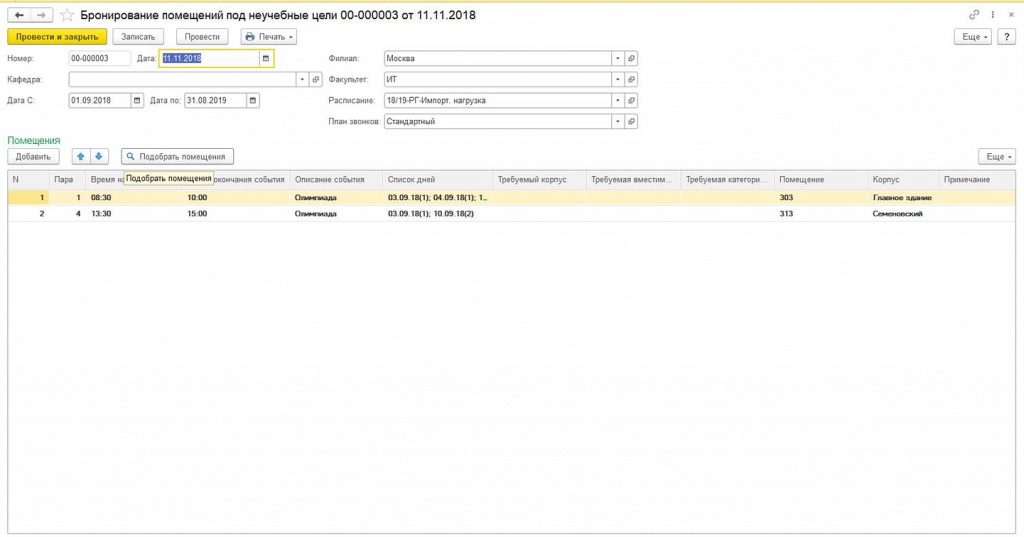Viewport: 1024px width, 537px height.
Task: Open calendar picker for Дата С field
Action: [x=137, y=100]
